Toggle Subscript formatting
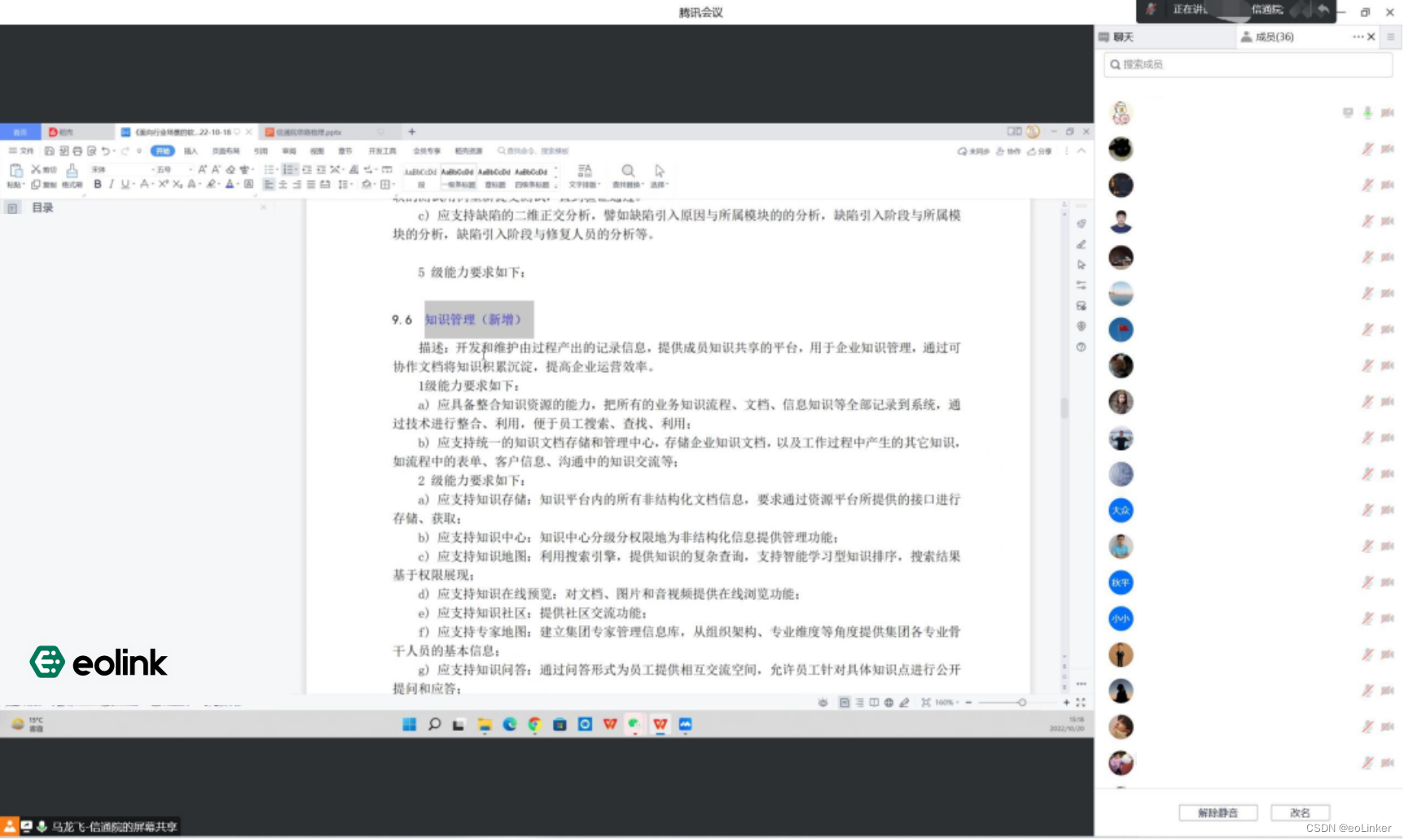This screenshot has width=1404, height=840. click(177, 185)
